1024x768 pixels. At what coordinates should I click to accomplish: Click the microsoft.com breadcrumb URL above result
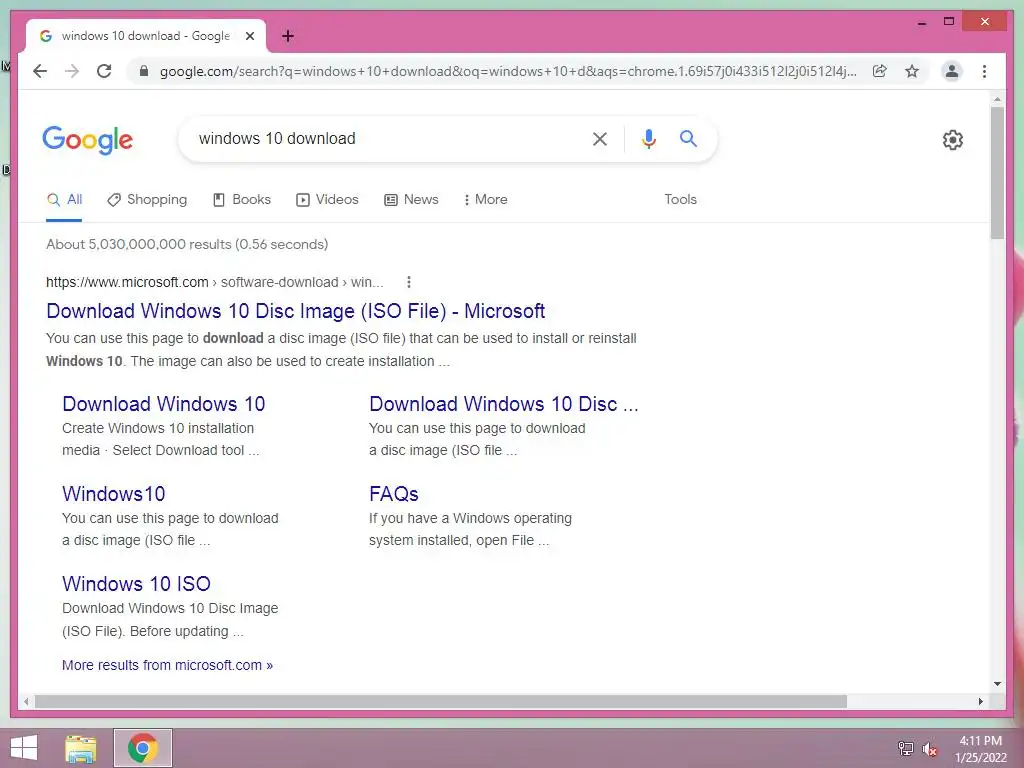[215, 282]
